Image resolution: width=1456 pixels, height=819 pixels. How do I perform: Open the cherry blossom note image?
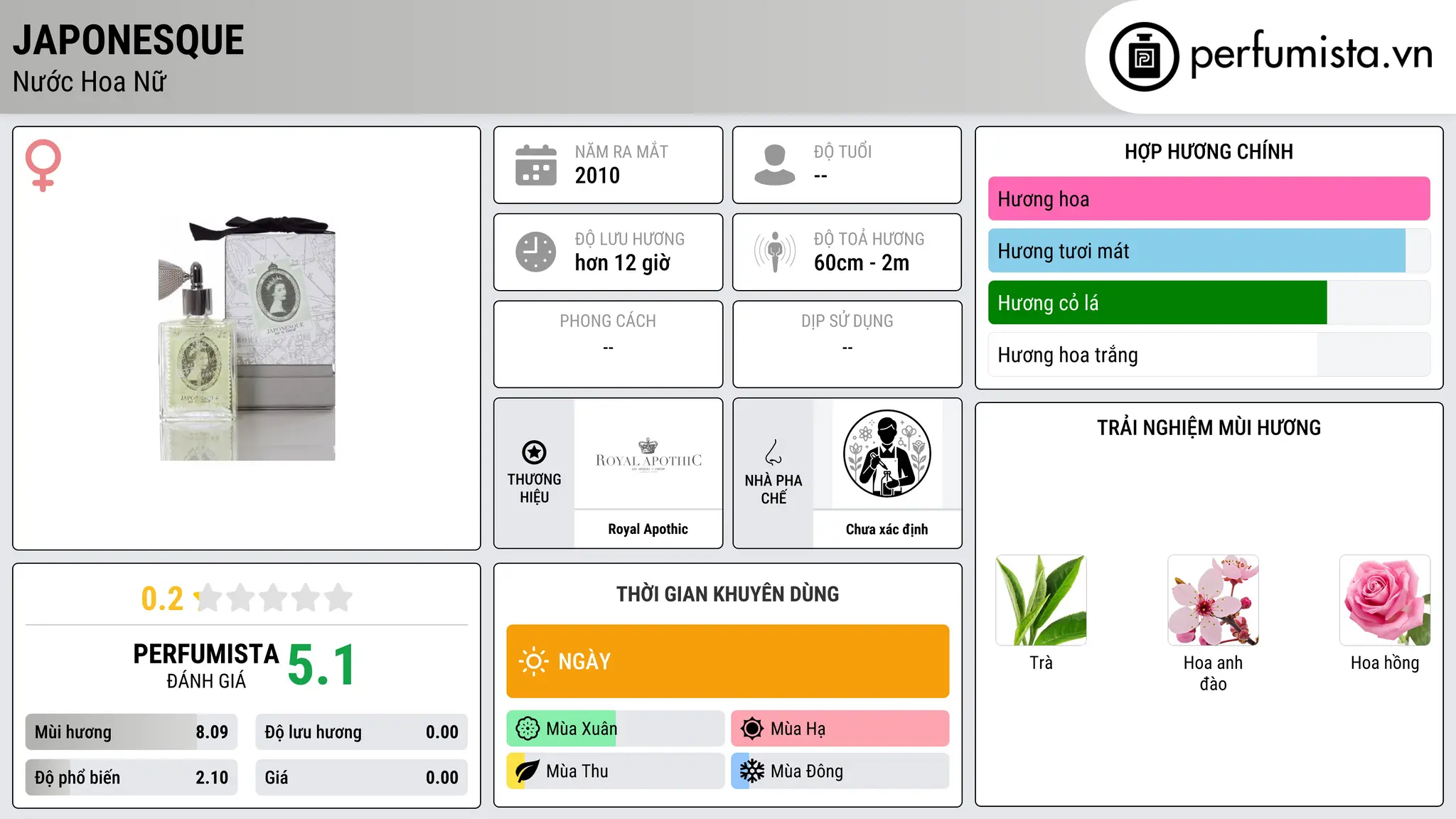point(1213,601)
